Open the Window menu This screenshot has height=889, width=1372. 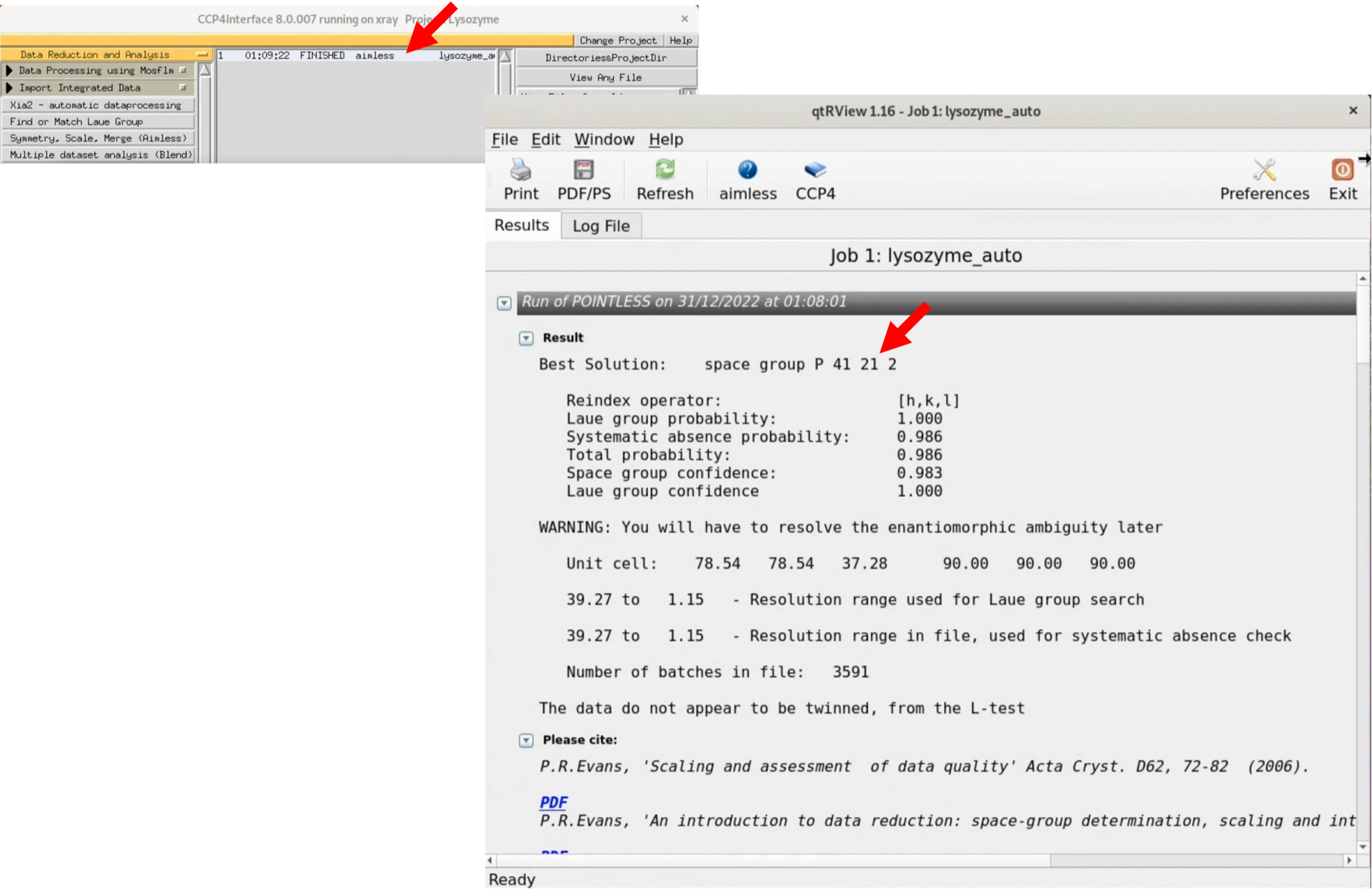(x=604, y=140)
